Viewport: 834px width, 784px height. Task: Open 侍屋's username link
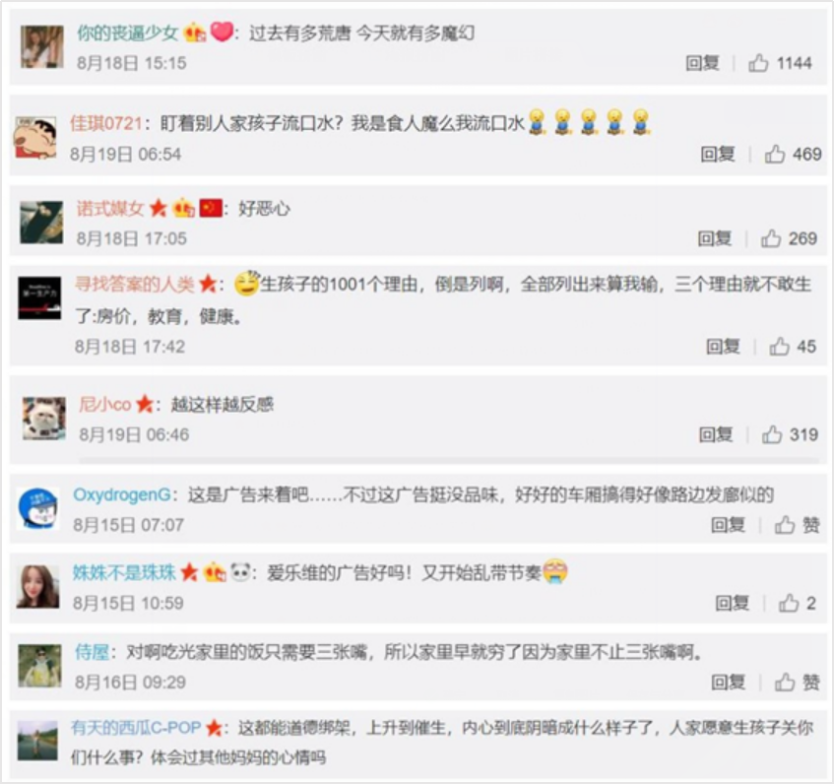(x=92, y=652)
